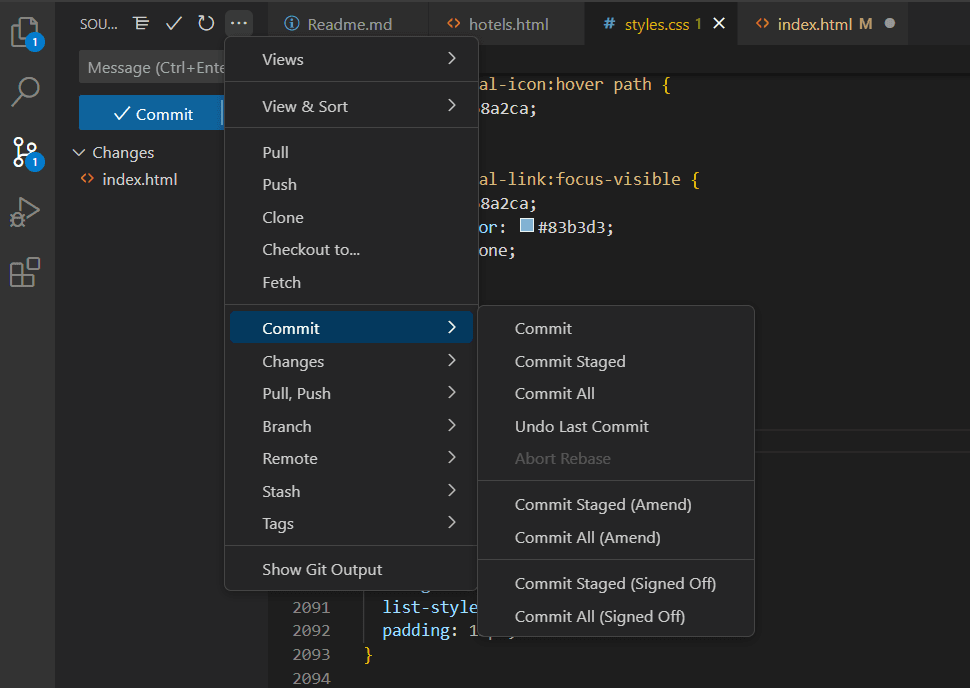Click line number 2091 in editor gutter
Viewport: 970px width, 688px height.
coord(311,608)
